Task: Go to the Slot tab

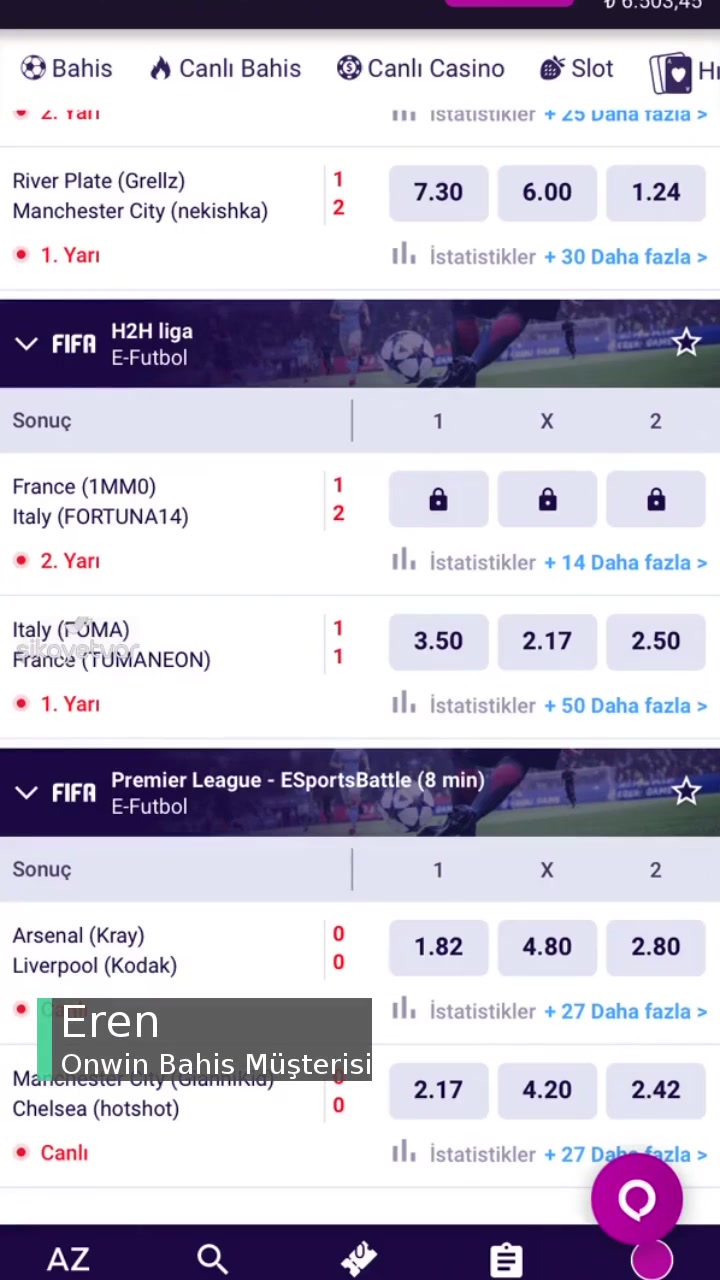Action: (577, 68)
